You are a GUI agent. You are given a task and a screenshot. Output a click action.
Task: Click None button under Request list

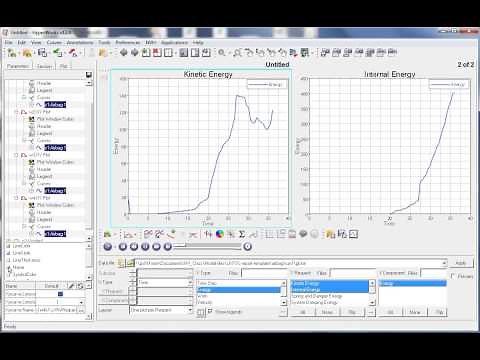[327, 312]
